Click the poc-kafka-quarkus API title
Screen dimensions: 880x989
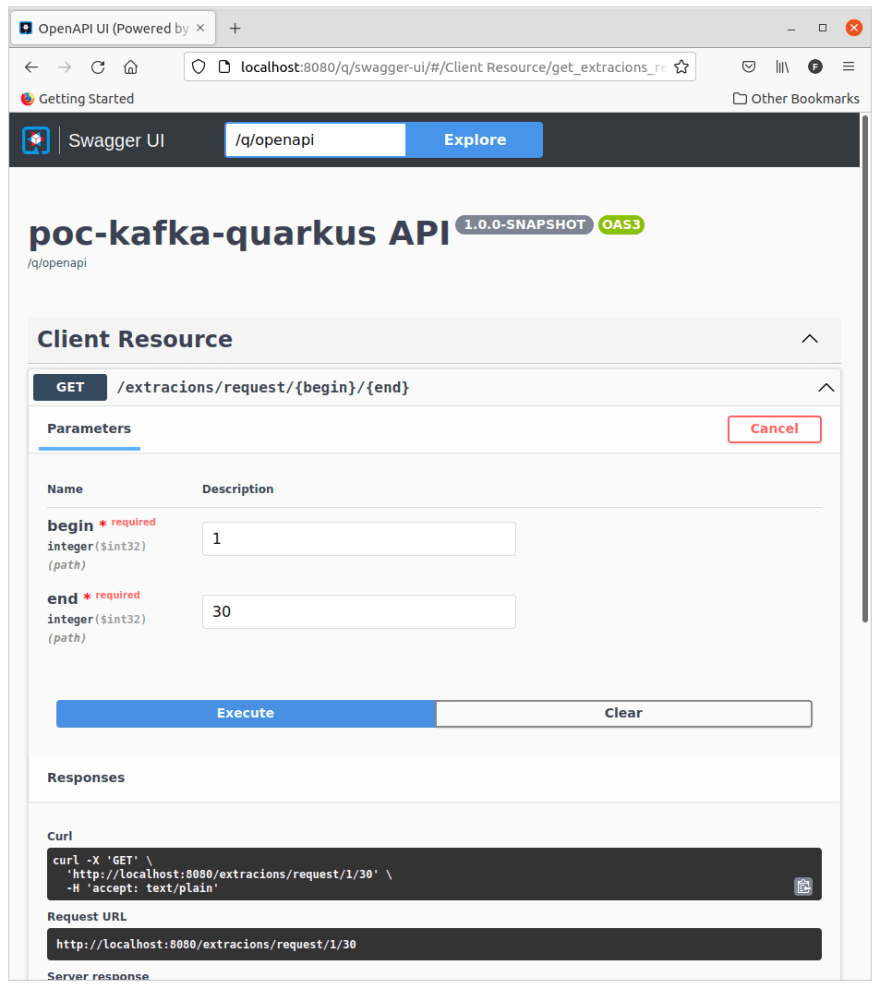[x=239, y=233]
